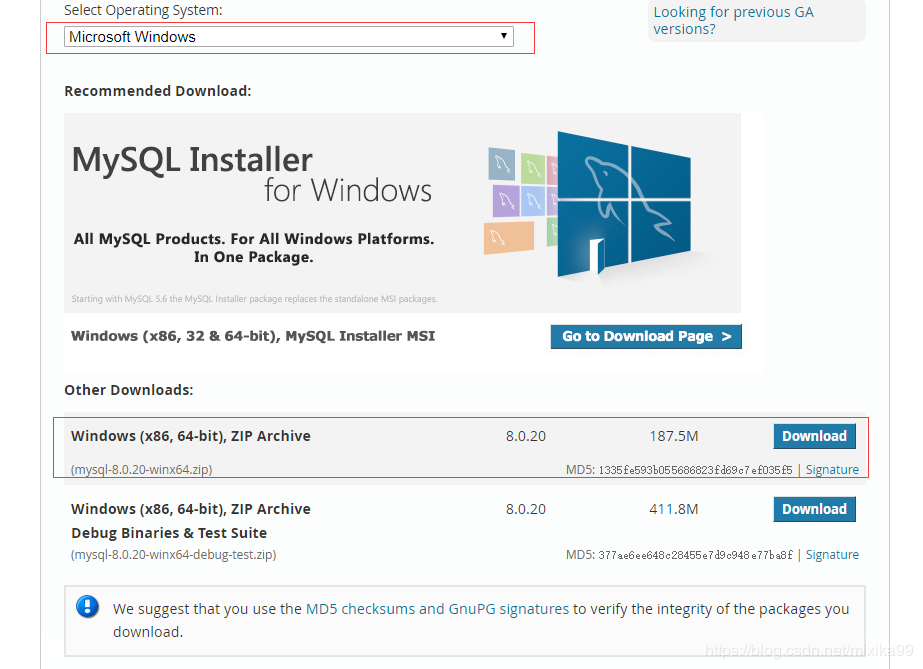The height and width of the screenshot is (669, 923).
Task: Click the orange dolphin tile icon
Action: point(509,238)
